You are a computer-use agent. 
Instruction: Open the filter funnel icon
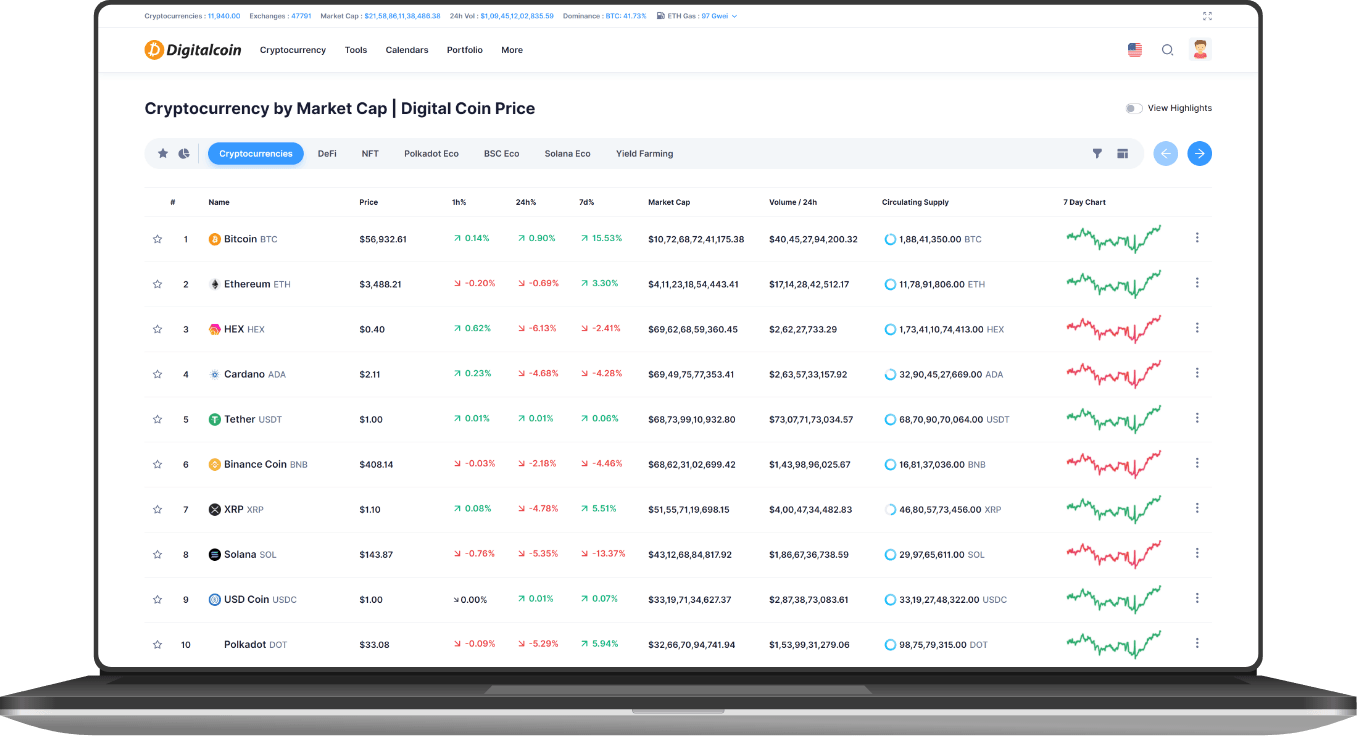click(1097, 154)
